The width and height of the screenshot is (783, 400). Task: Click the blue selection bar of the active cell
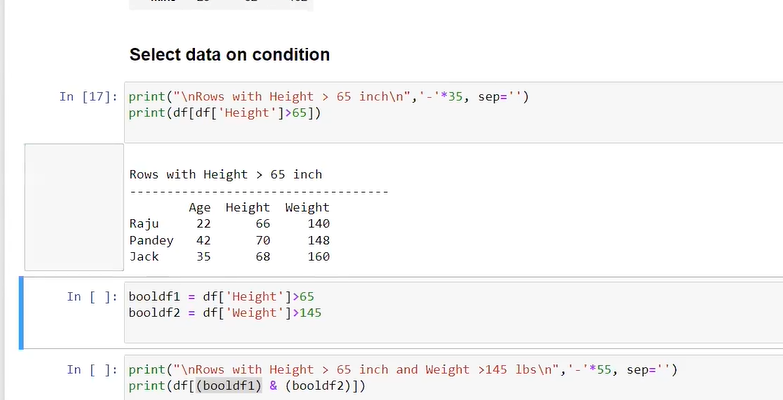21,314
